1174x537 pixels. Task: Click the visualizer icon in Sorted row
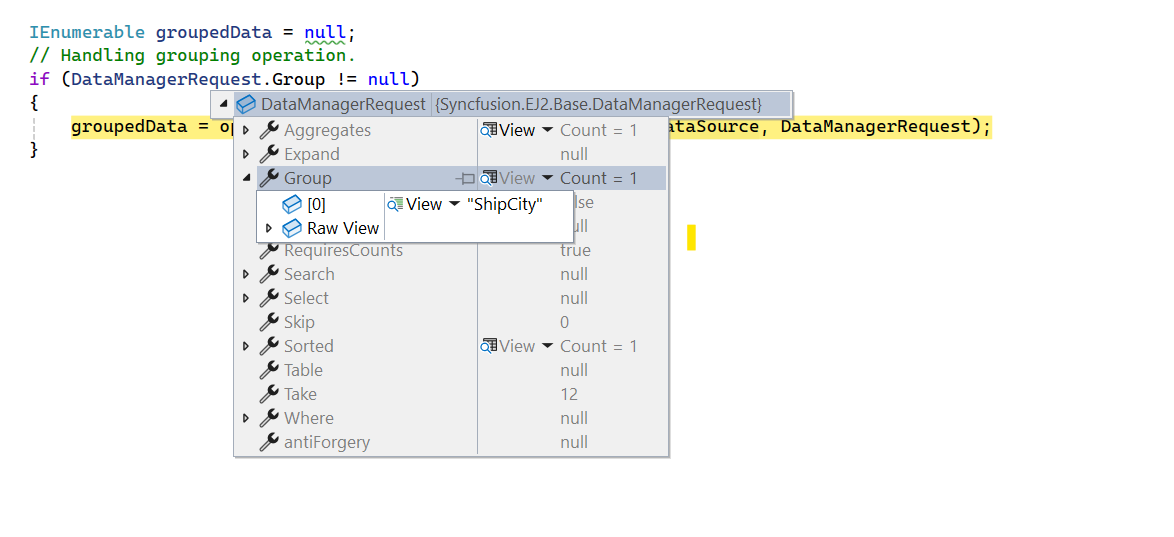(x=489, y=346)
